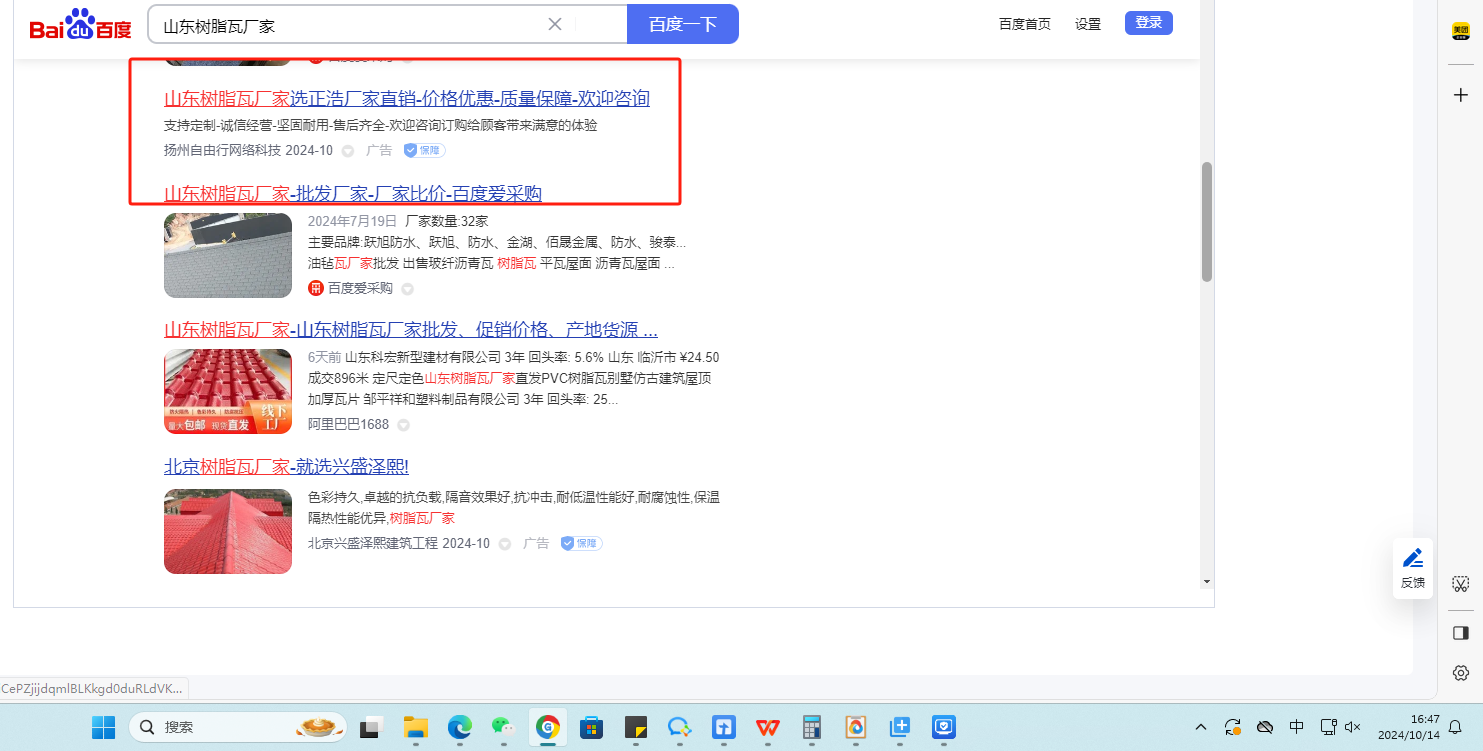1483x751 pixels.
Task: Open WPS Office from the taskbar
Action: click(x=768, y=727)
